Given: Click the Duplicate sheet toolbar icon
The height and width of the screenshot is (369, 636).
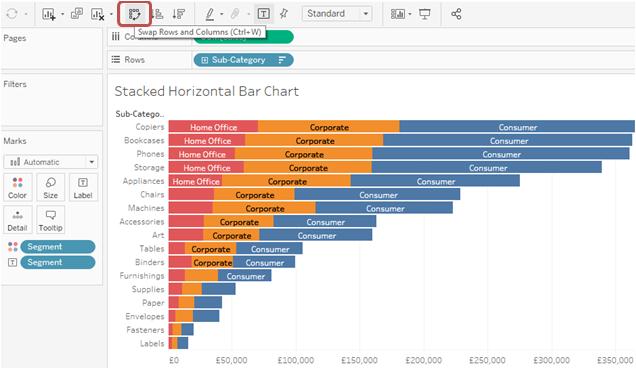Looking at the screenshot, I should [77, 14].
